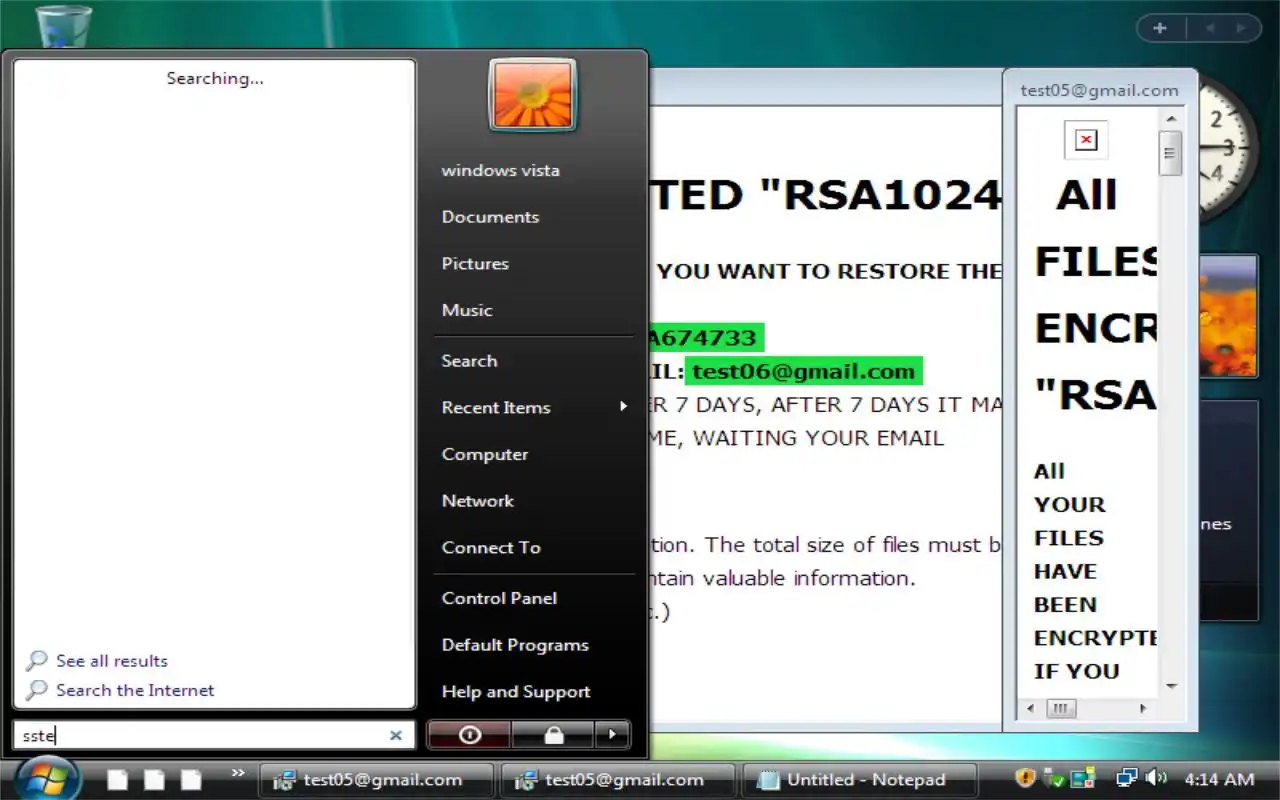Open Pictures from Start menu
Image resolution: width=1280 pixels, height=800 pixels.
tap(475, 264)
